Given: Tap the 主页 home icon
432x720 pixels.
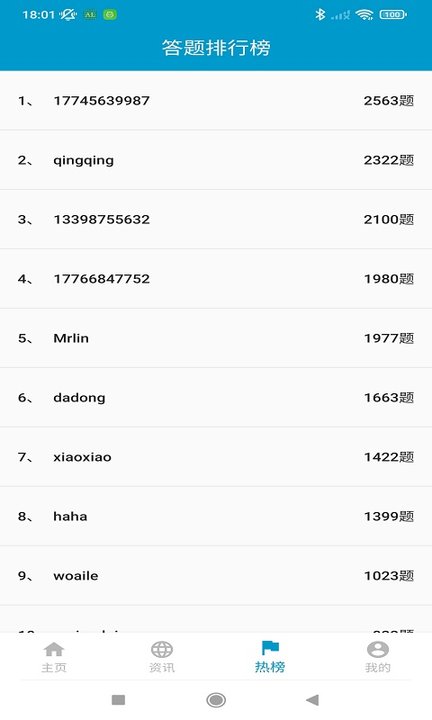Looking at the screenshot, I should coord(54,649).
